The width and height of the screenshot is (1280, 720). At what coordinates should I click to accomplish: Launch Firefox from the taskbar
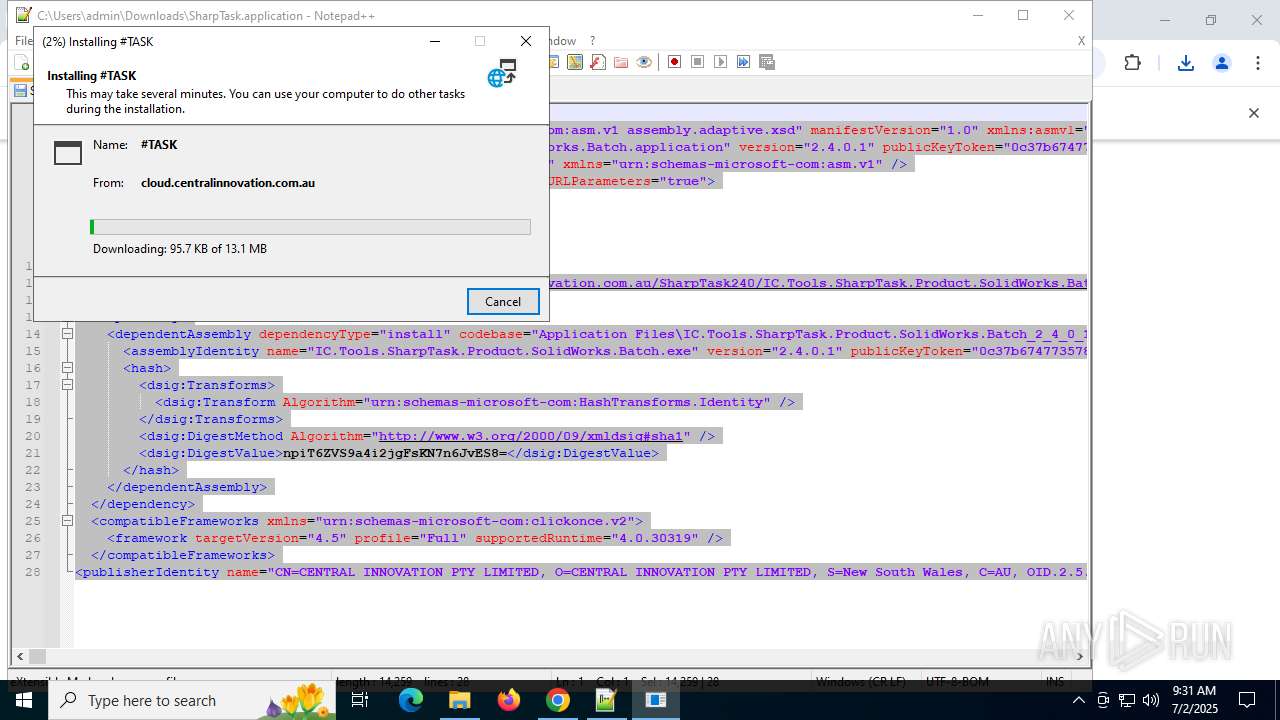[x=509, y=700]
